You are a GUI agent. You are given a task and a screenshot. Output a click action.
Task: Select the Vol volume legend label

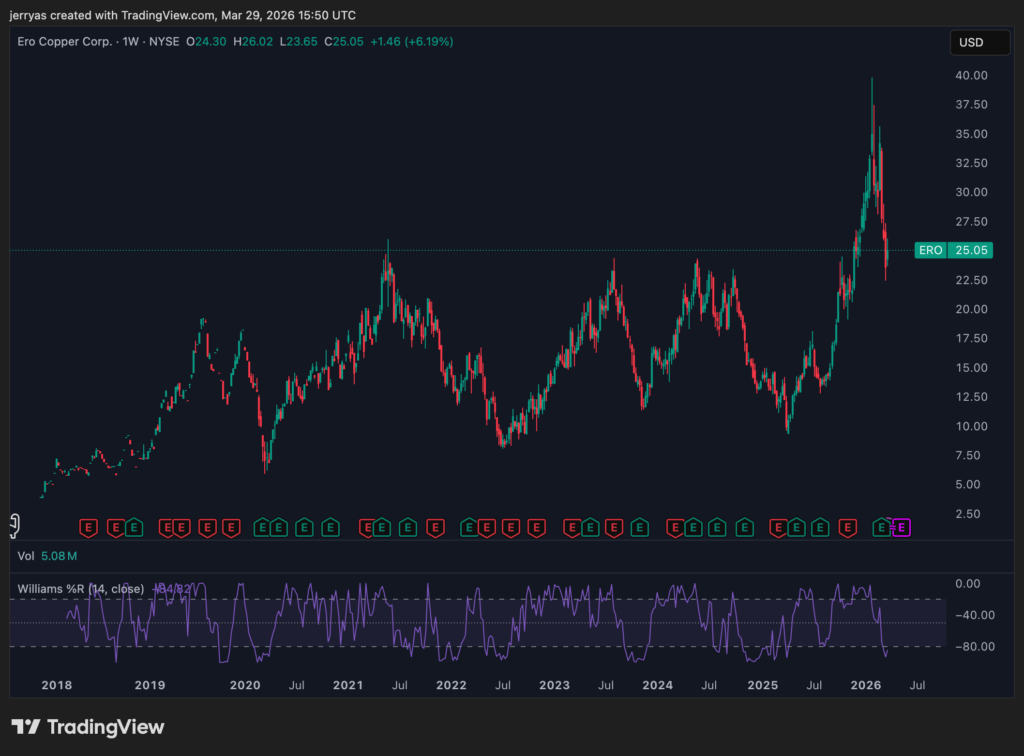27,555
